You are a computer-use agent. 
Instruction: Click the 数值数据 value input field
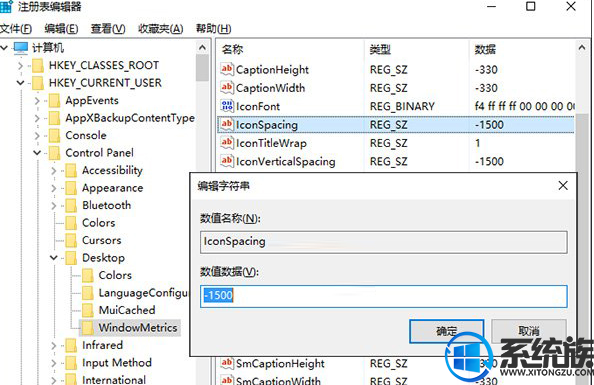point(384,296)
